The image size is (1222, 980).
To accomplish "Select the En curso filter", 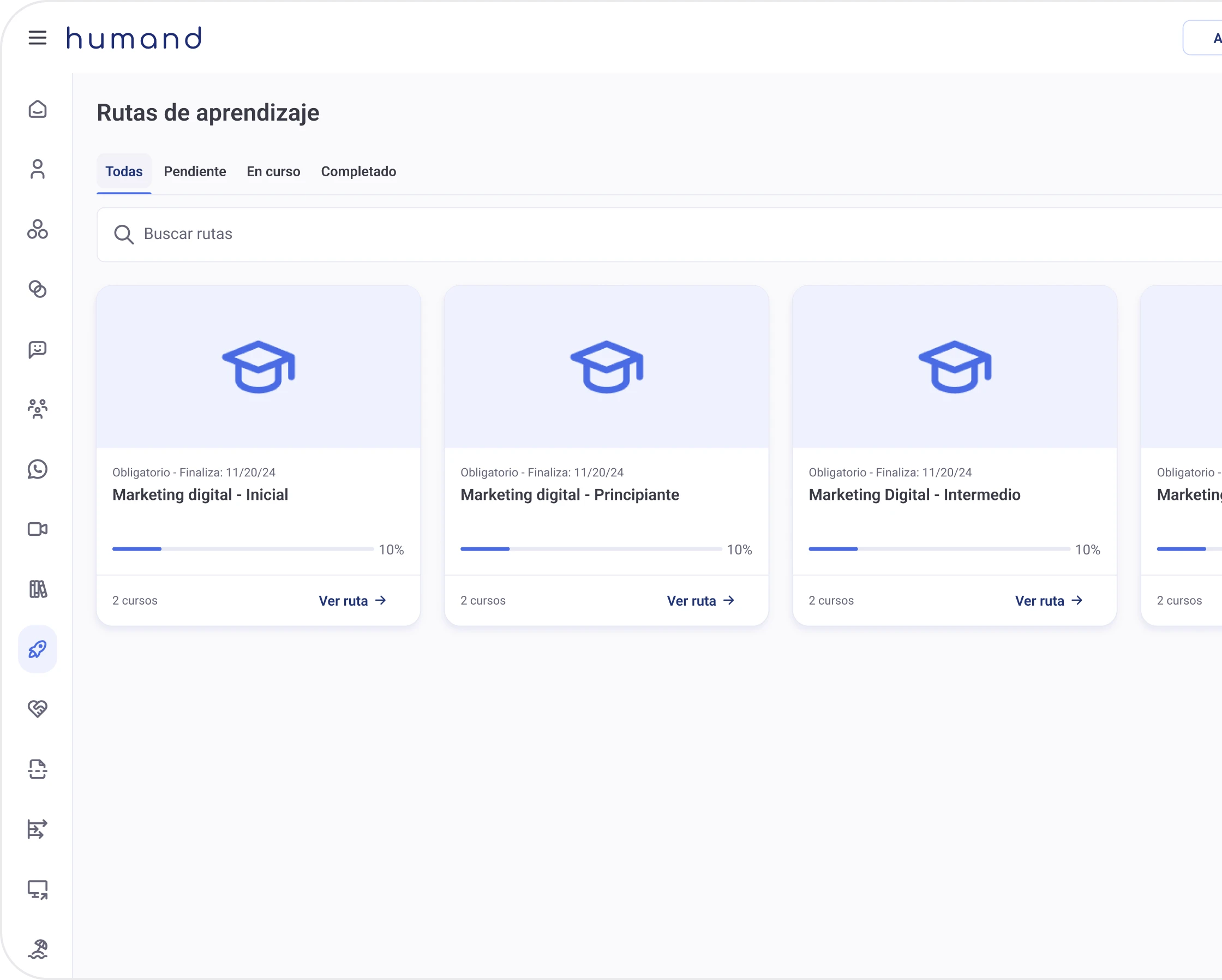I will click(273, 171).
